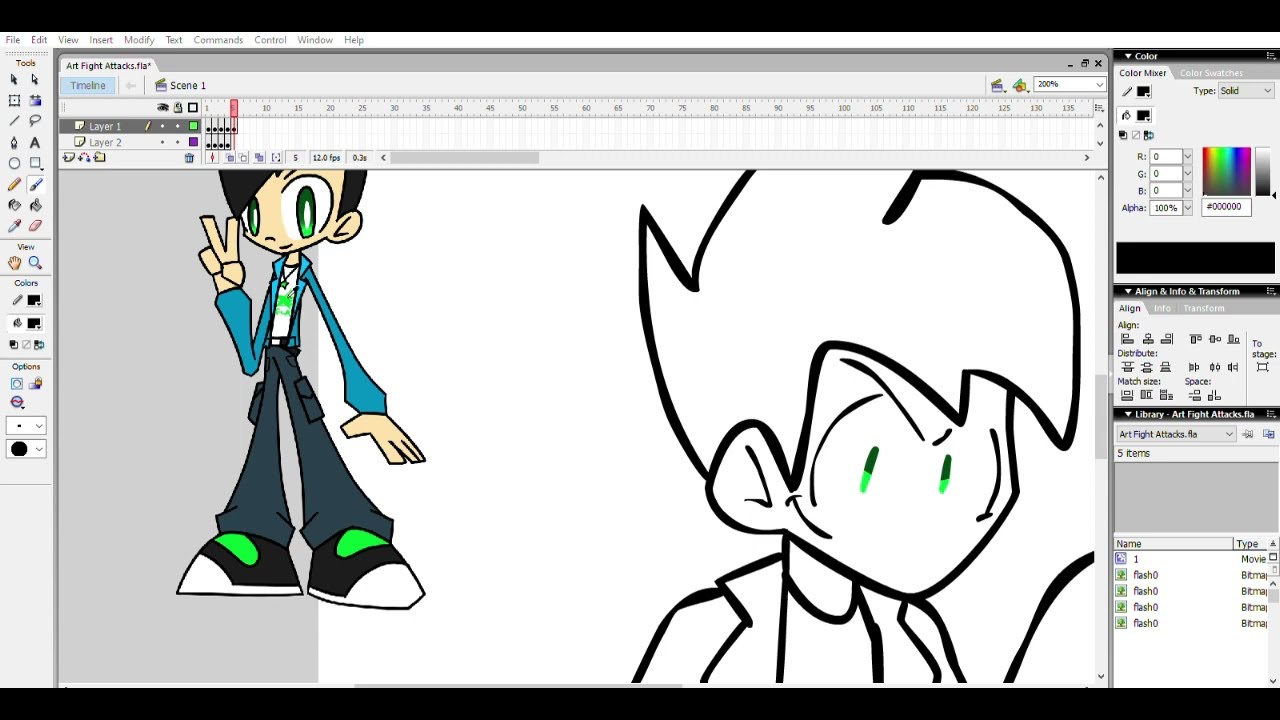The width and height of the screenshot is (1280, 720).
Task: Click the Name column header in Library
Action: (x=1174, y=544)
